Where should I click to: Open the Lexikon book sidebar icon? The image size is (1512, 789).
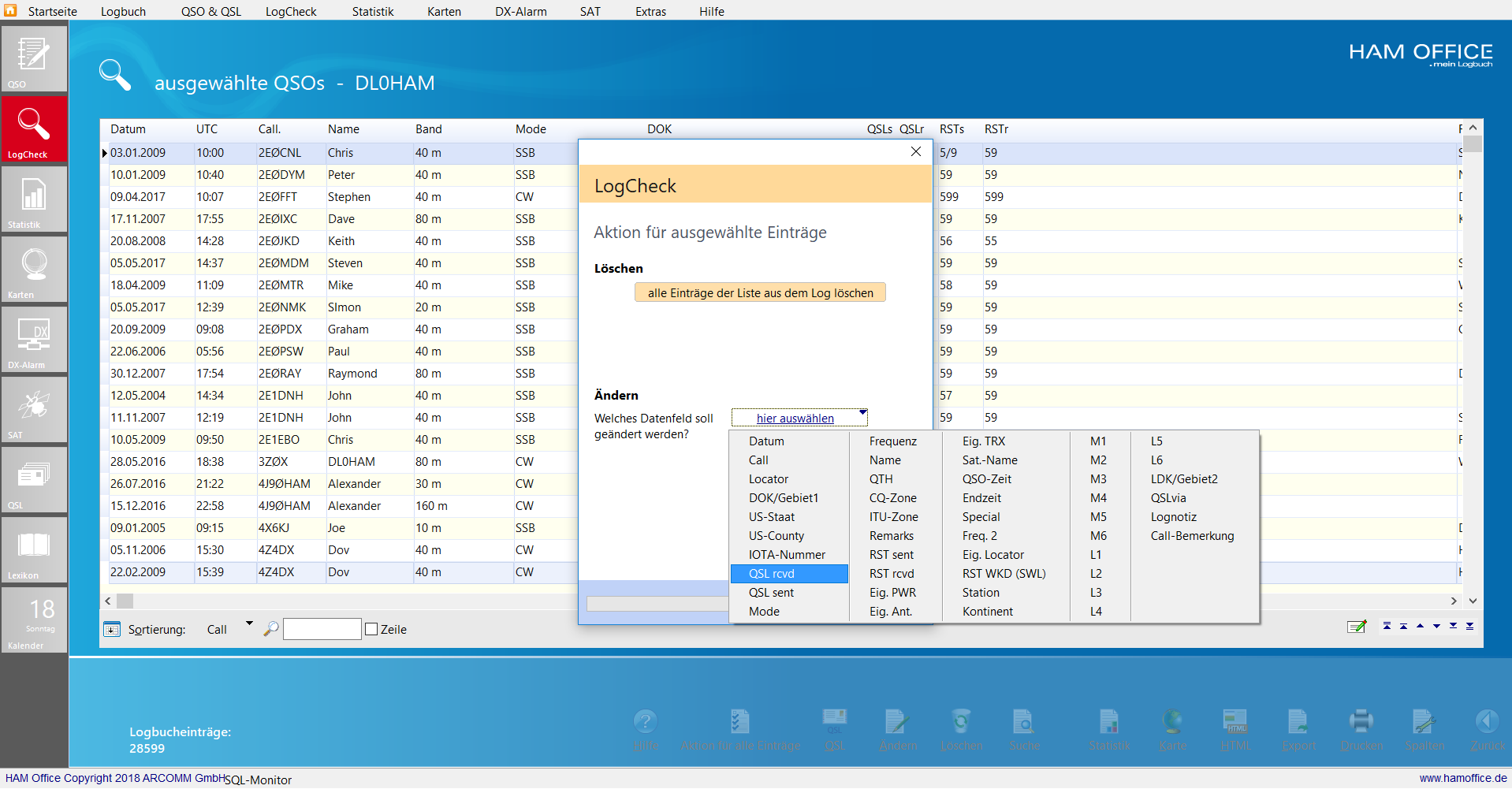(x=33, y=549)
